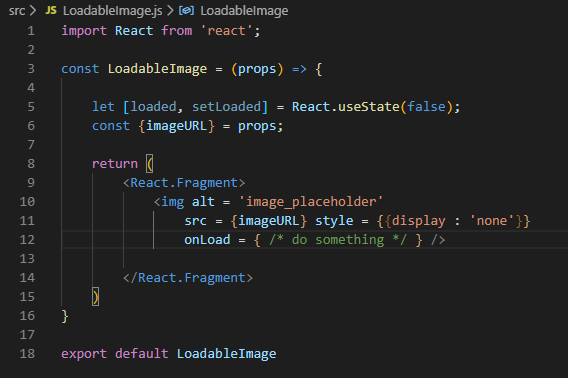The image size is (568, 378).
Task: Click the 'image_placeholder' string
Action: click(311, 202)
